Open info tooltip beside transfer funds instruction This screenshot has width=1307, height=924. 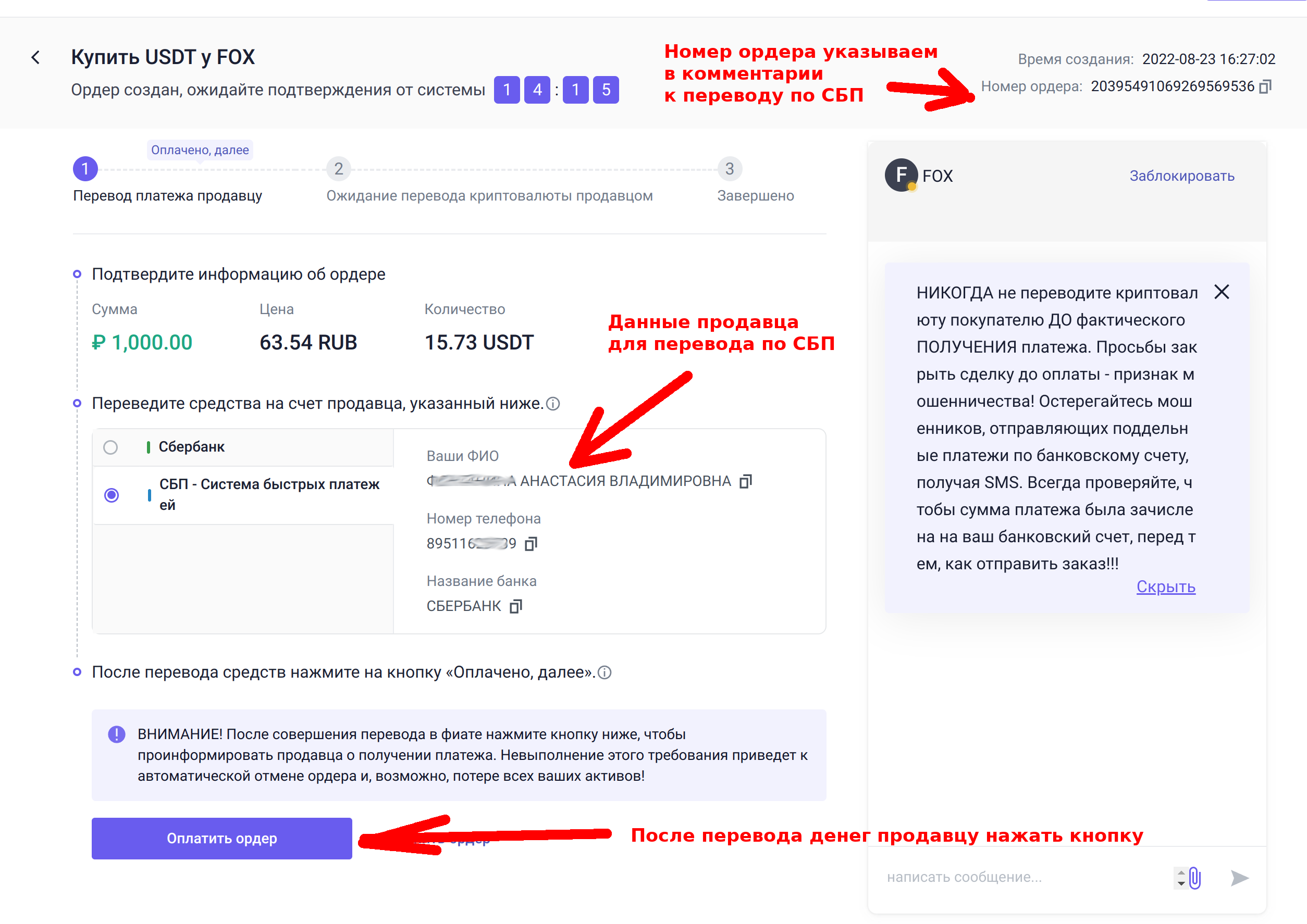pos(553,404)
